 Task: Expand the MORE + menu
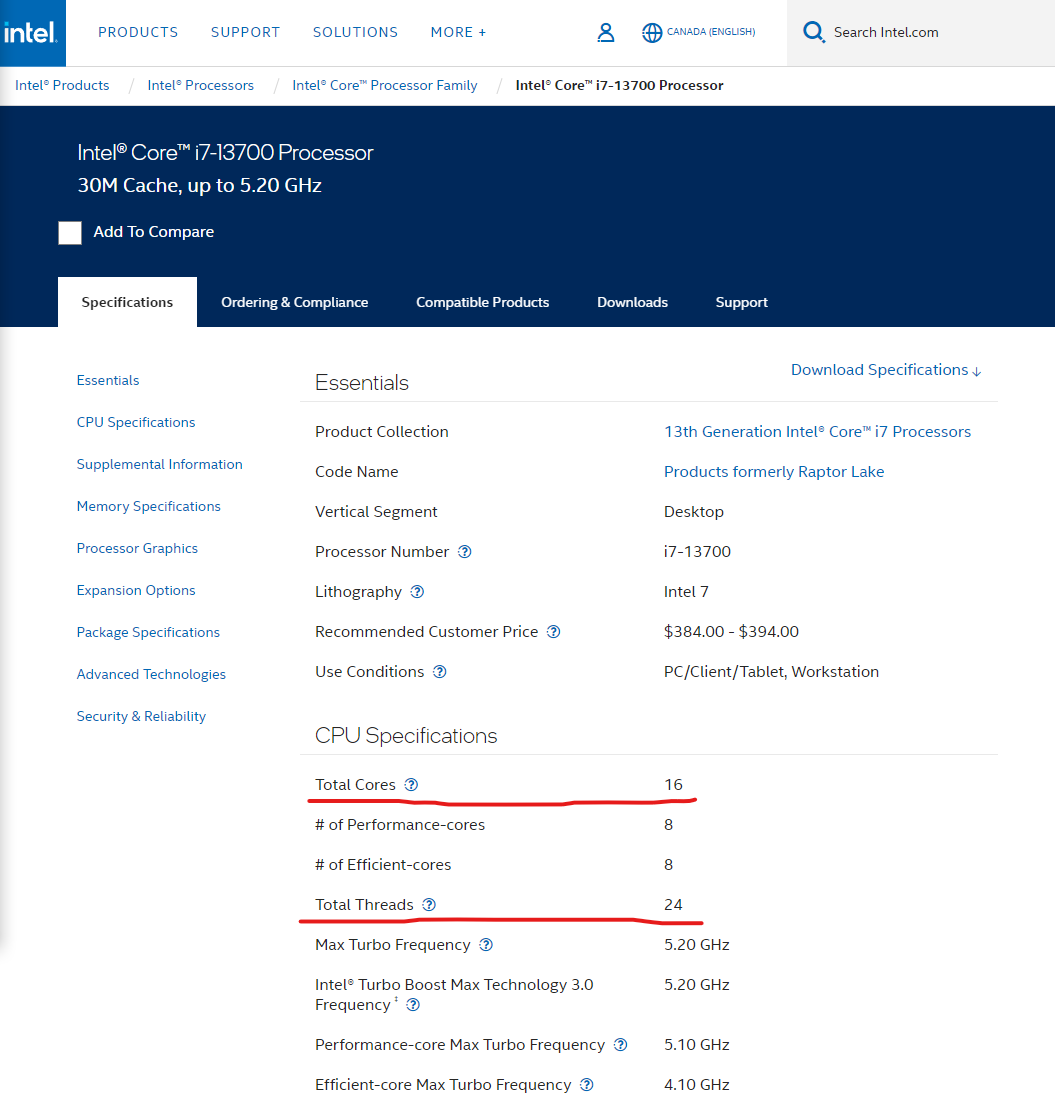[x=458, y=32]
